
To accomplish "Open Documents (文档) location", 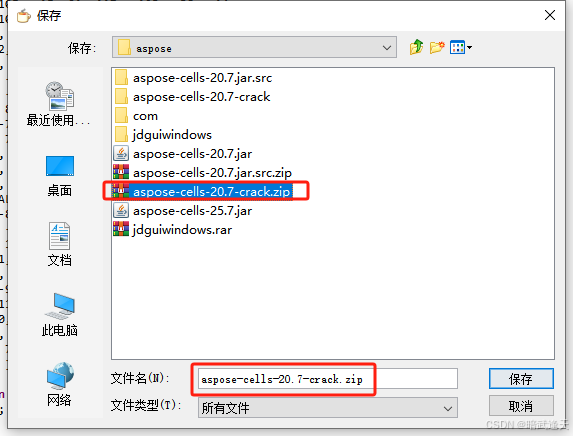I will (x=60, y=244).
